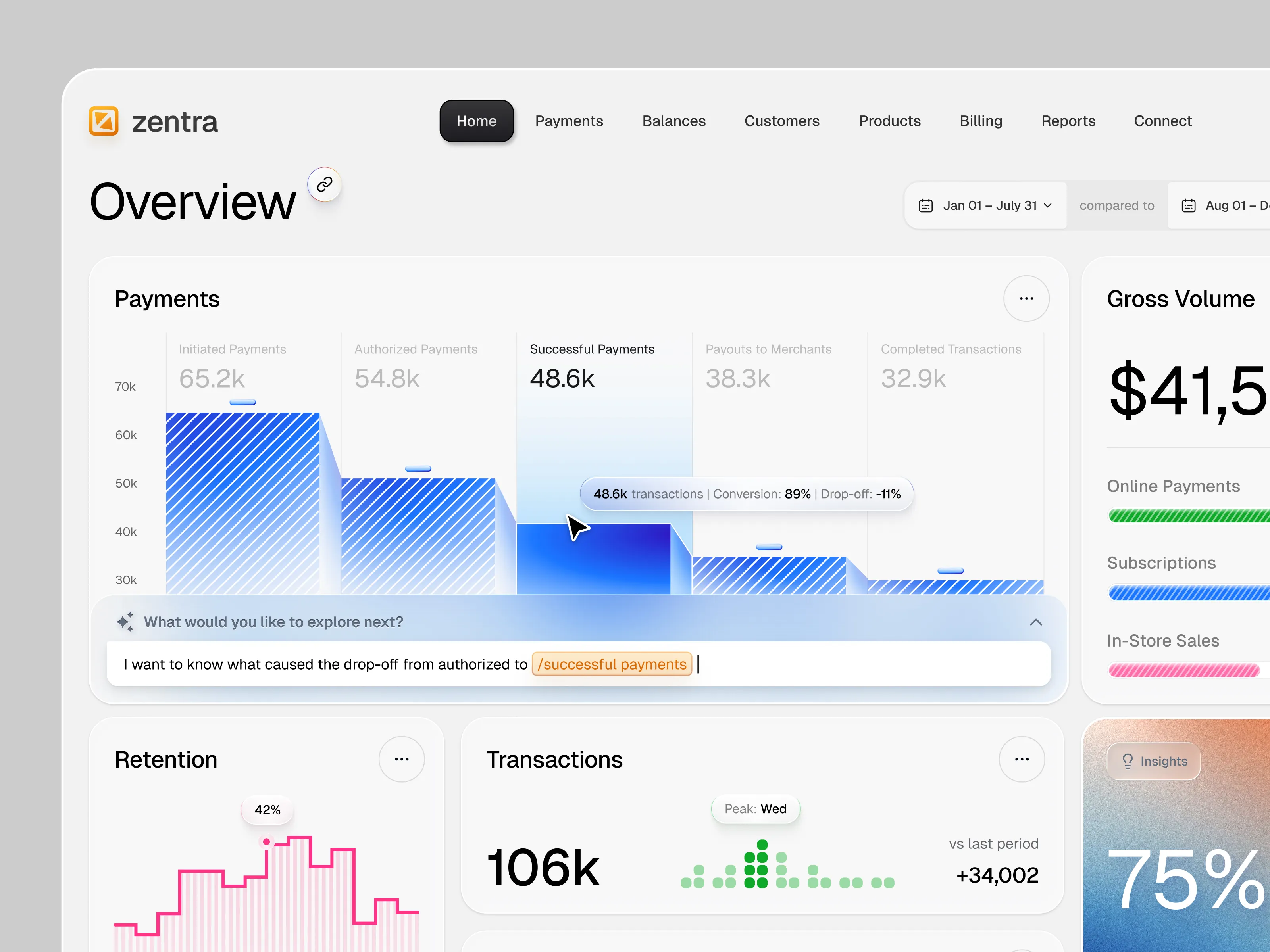The height and width of the screenshot is (952, 1270).
Task: Expand the Jan 01 – July 31 date dropdown
Action: (x=1048, y=205)
